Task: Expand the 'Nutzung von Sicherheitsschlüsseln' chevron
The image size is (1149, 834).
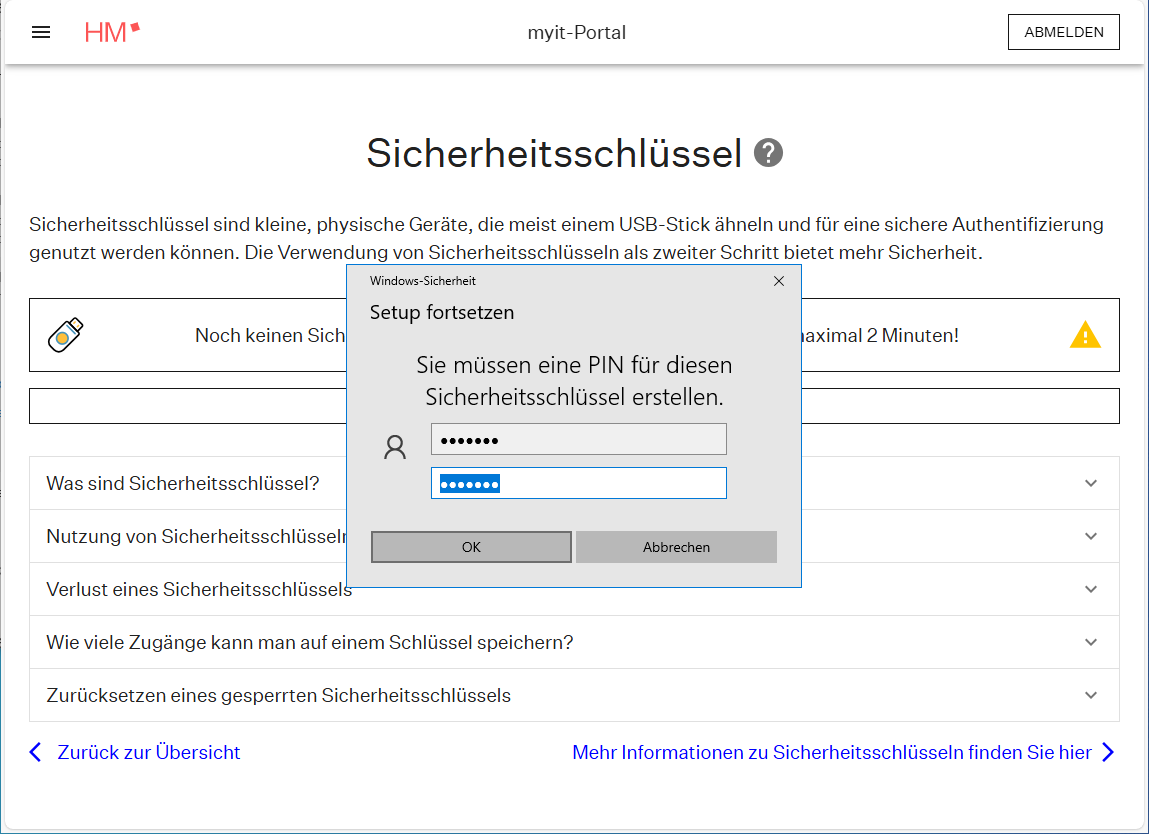Action: click(x=1090, y=536)
